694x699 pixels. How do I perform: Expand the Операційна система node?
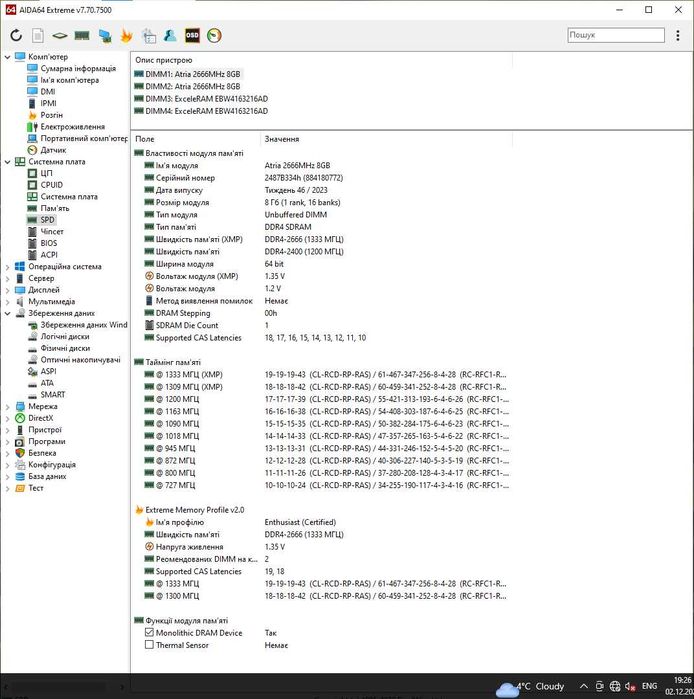click(x=7, y=267)
